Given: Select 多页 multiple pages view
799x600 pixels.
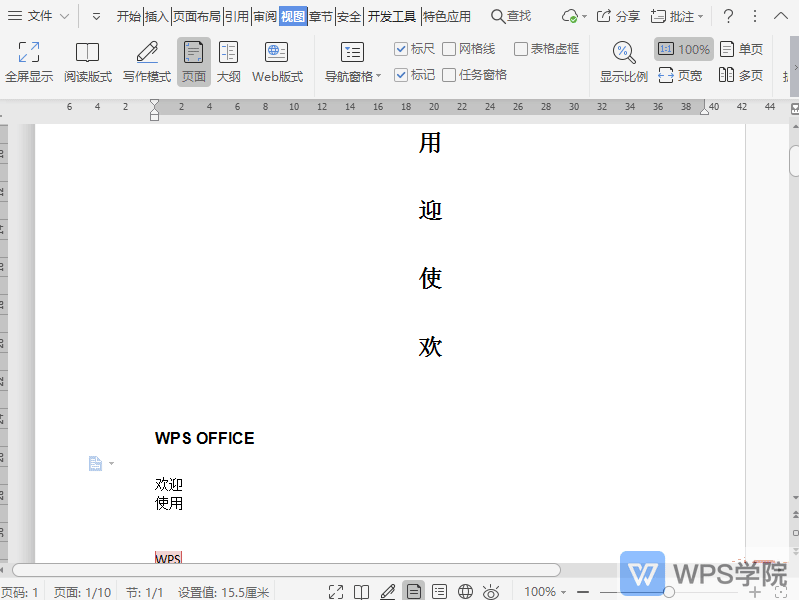Looking at the screenshot, I should click(x=741, y=75).
